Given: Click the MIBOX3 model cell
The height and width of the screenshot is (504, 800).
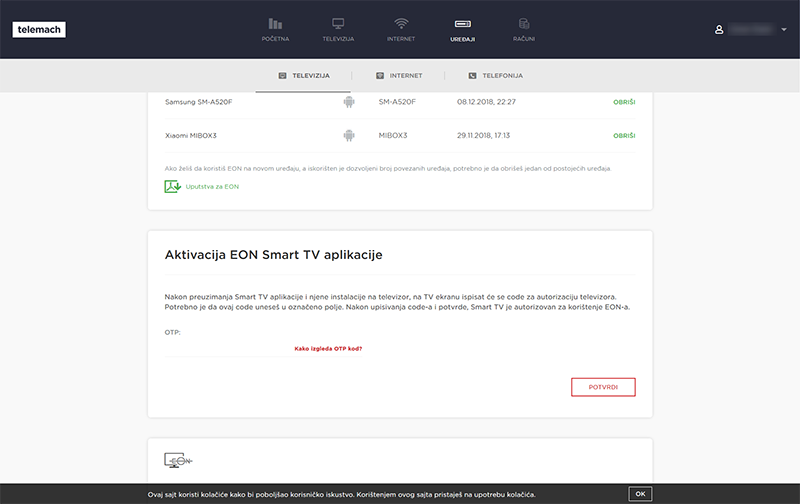Looking at the screenshot, I should [393, 136].
